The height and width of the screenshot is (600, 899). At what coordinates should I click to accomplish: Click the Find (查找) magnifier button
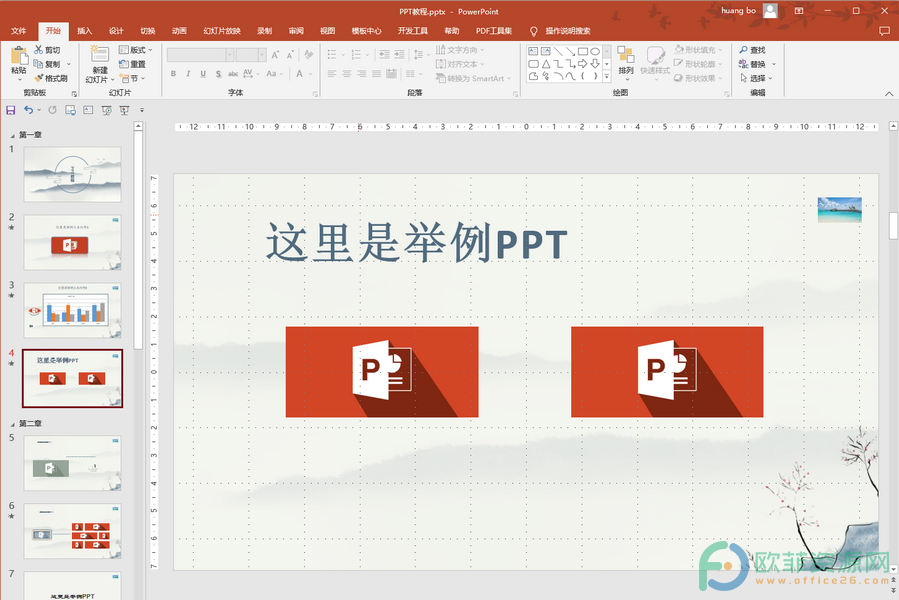[x=752, y=50]
